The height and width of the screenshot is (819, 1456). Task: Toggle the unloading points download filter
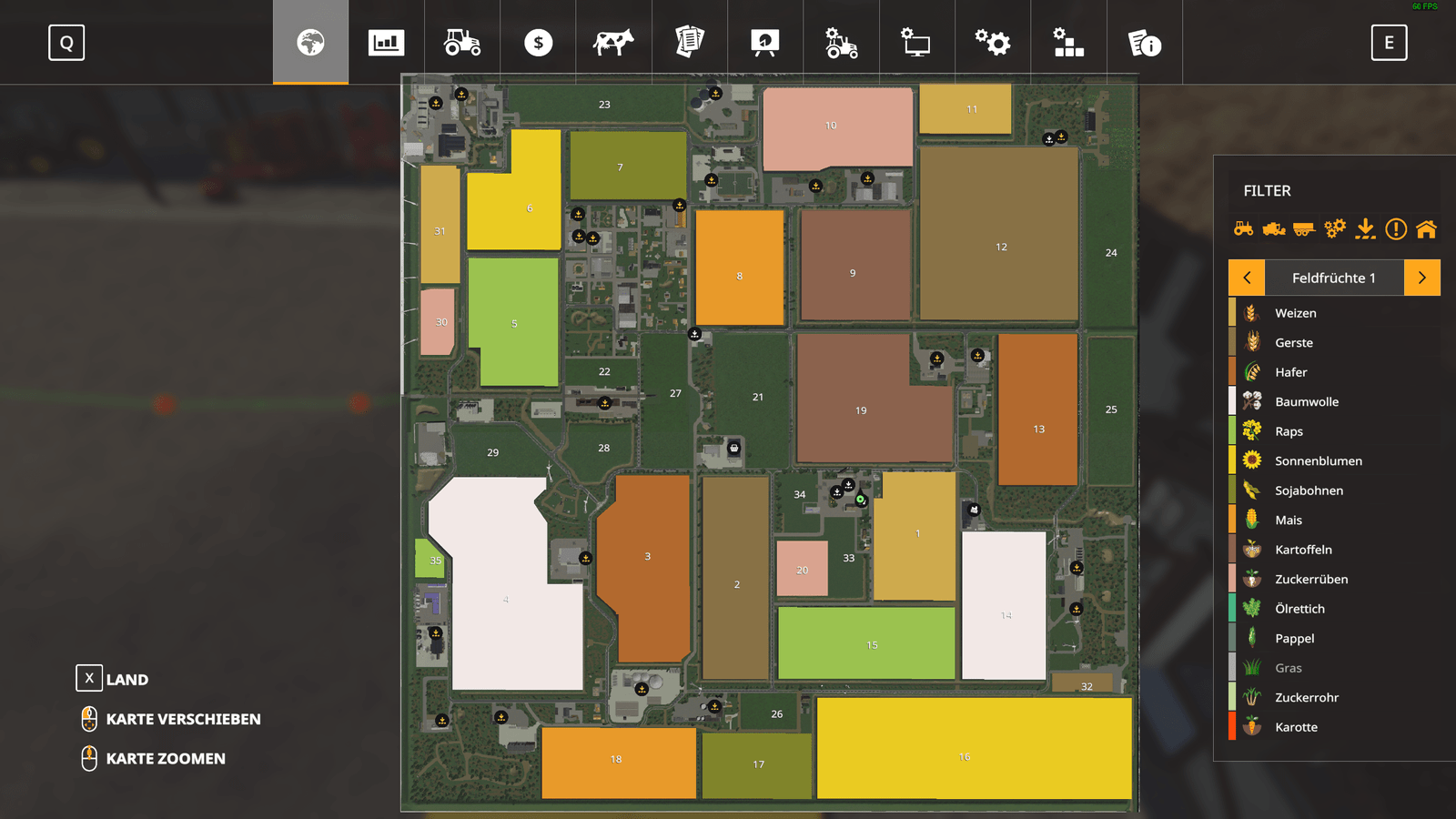(x=1365, y=228)
